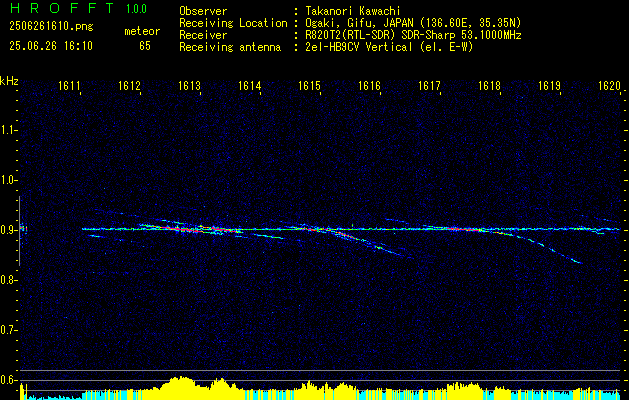This screenshot has height=400, width=629.
Task: Click the 1615 time axis marker
Action: click(309, 85)
